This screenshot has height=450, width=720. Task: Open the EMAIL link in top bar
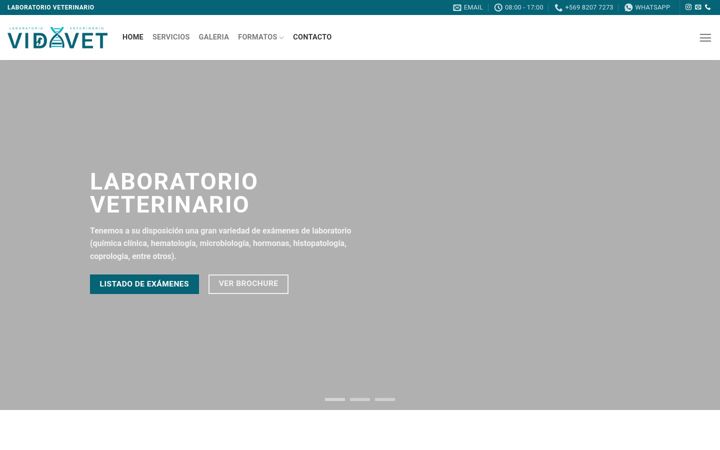[x=468, y=7]
